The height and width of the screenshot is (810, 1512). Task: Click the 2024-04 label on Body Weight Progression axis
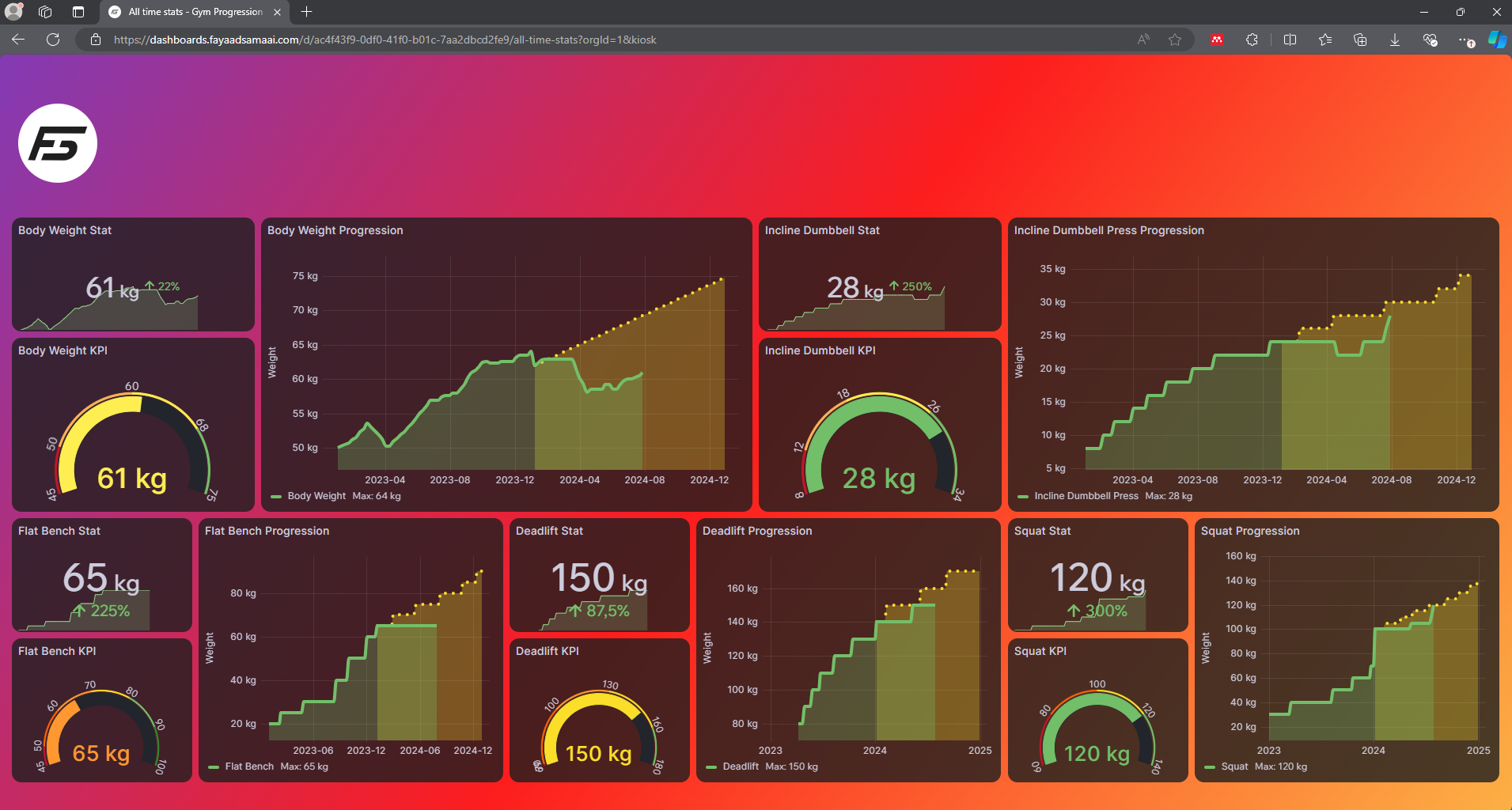(579, 480)
